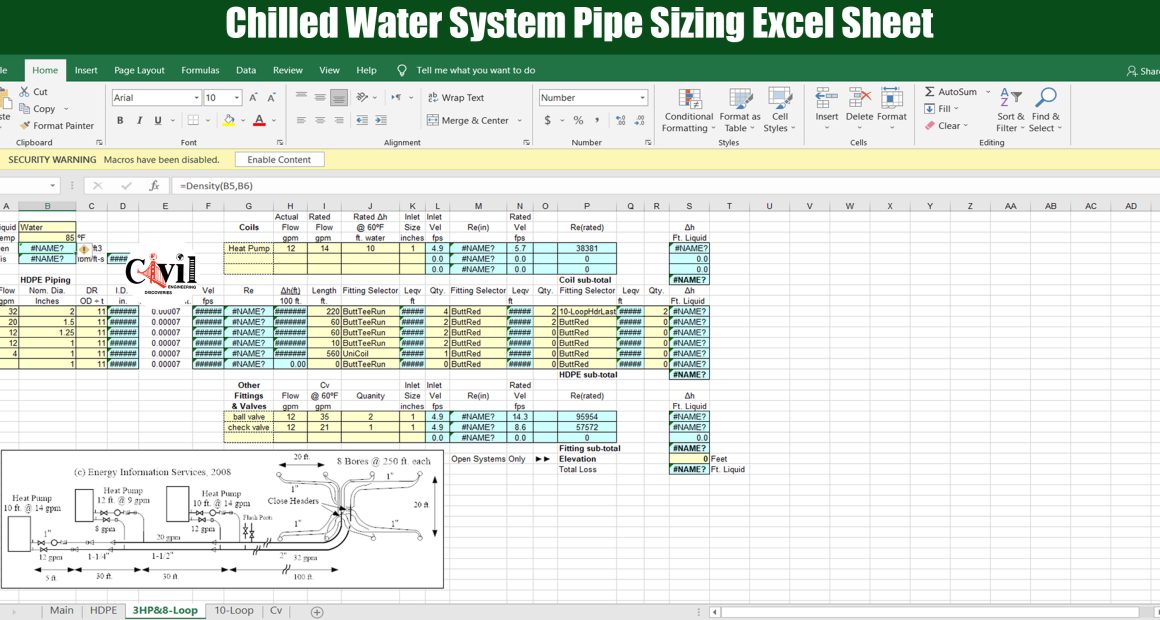Screen dimensions: 1160x620
Task: Open the View ribbon tab
Action: [329, 70]
